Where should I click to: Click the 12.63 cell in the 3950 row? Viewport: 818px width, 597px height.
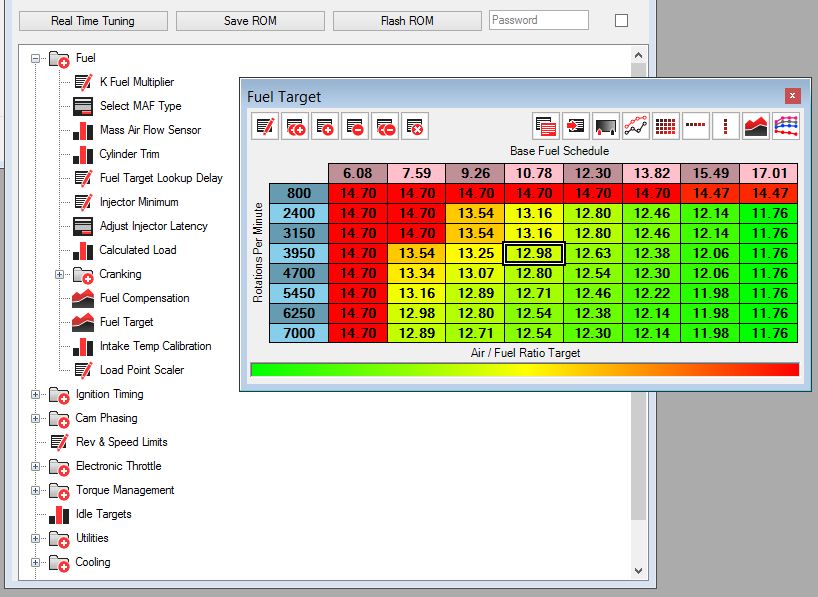[x=593, y=254]
